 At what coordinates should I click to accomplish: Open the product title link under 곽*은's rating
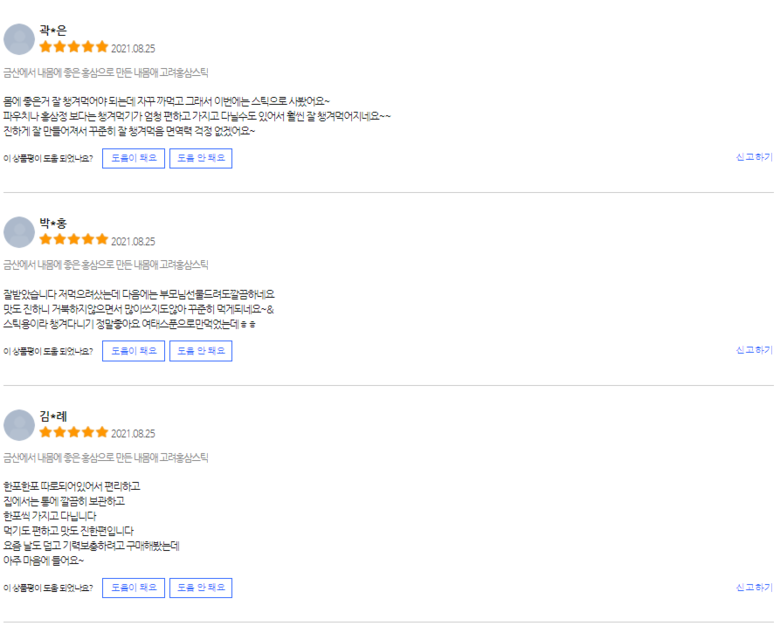pyautogui.click(x=106, y=72)
